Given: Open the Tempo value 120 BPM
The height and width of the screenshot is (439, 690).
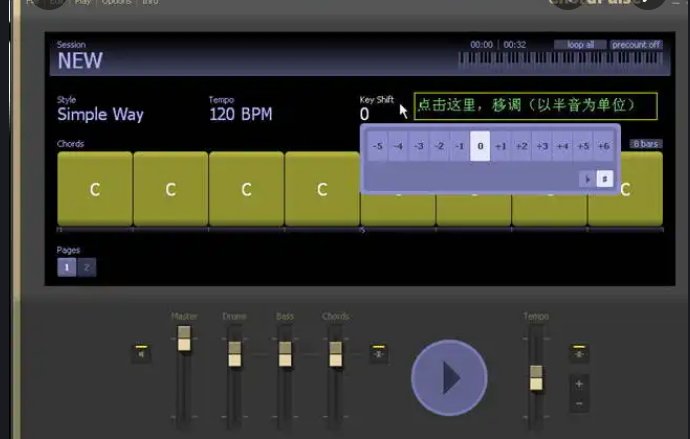Looking at the screenshot, I should [240, 114].
